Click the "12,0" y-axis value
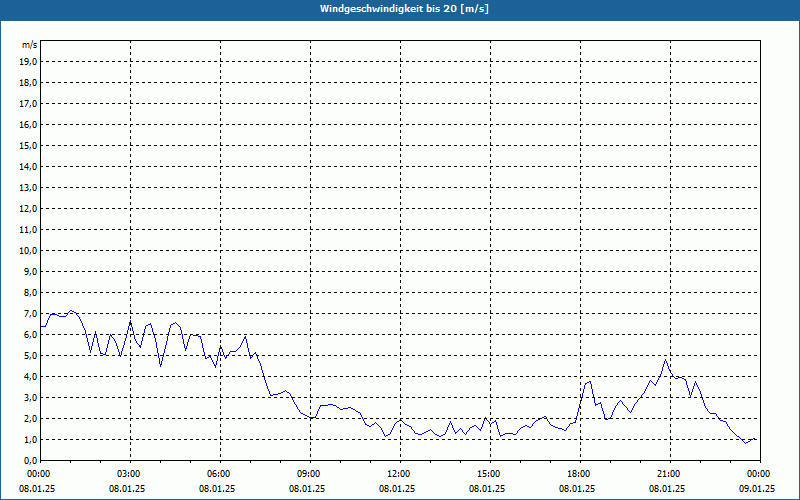 click(x=28, y=209)
